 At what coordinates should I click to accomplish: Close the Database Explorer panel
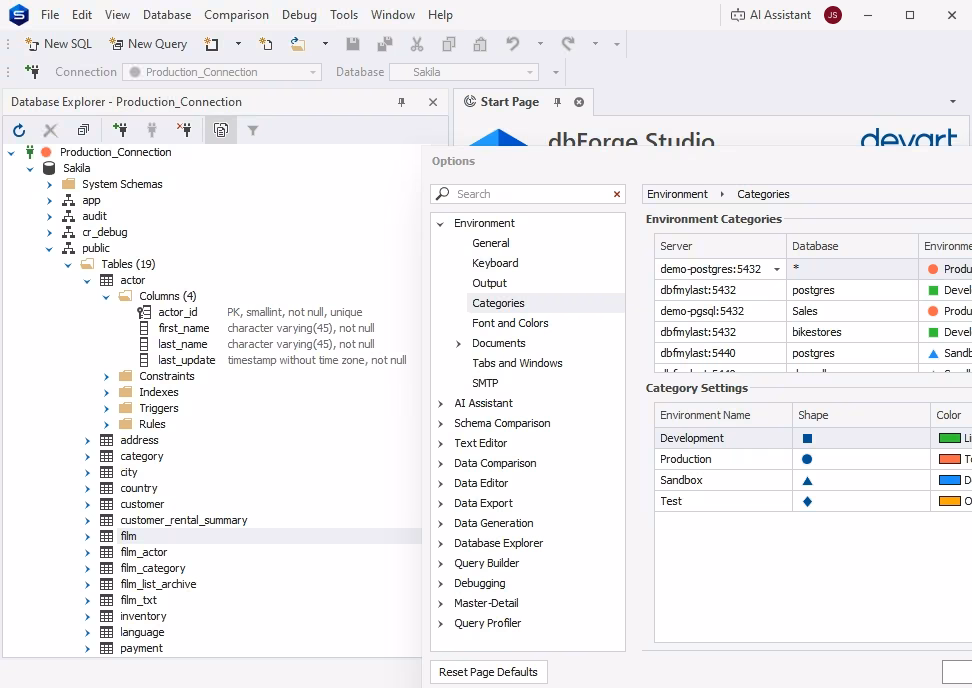tap(433, 102)
